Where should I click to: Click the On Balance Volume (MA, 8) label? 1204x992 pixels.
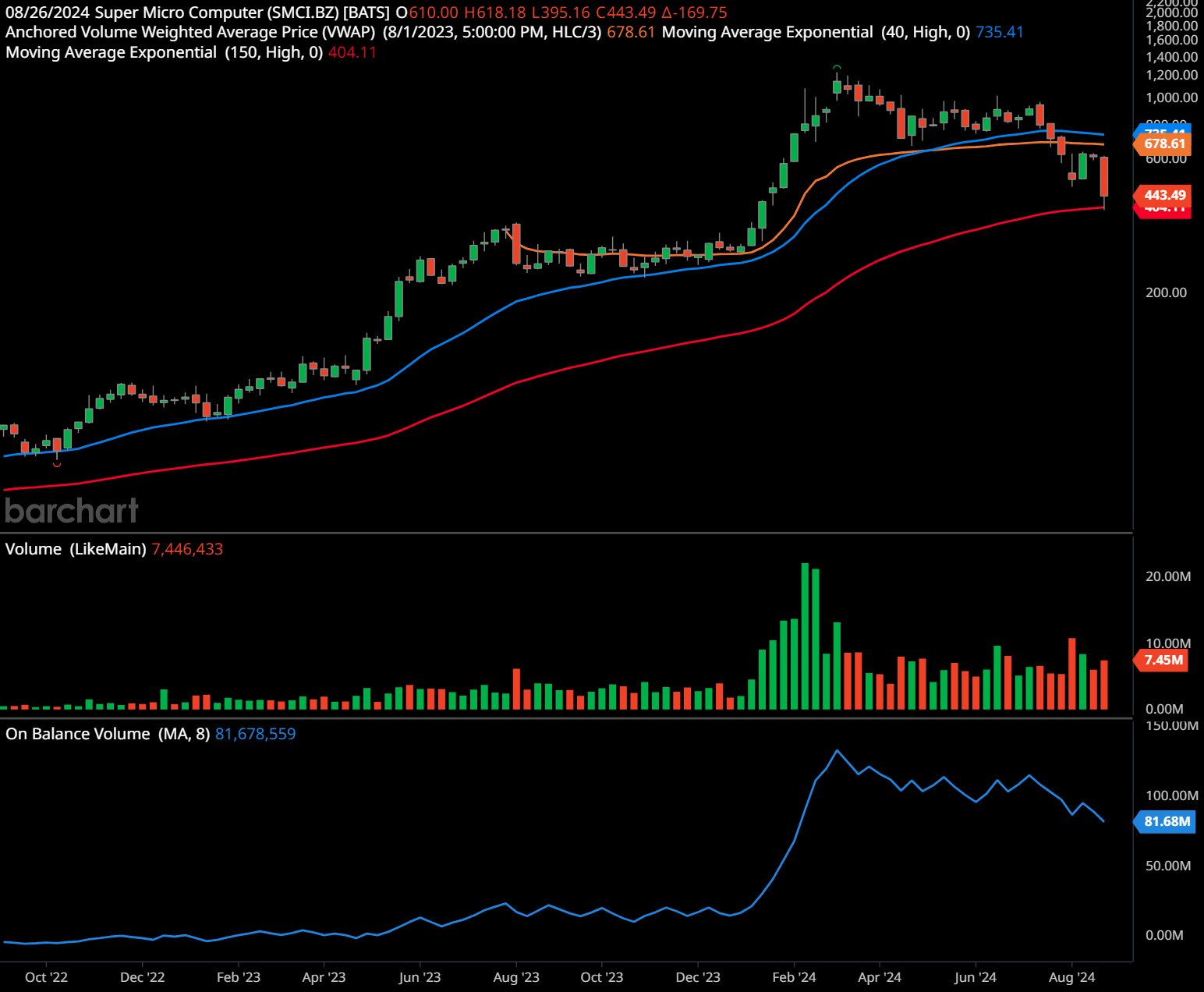[108, 734]
